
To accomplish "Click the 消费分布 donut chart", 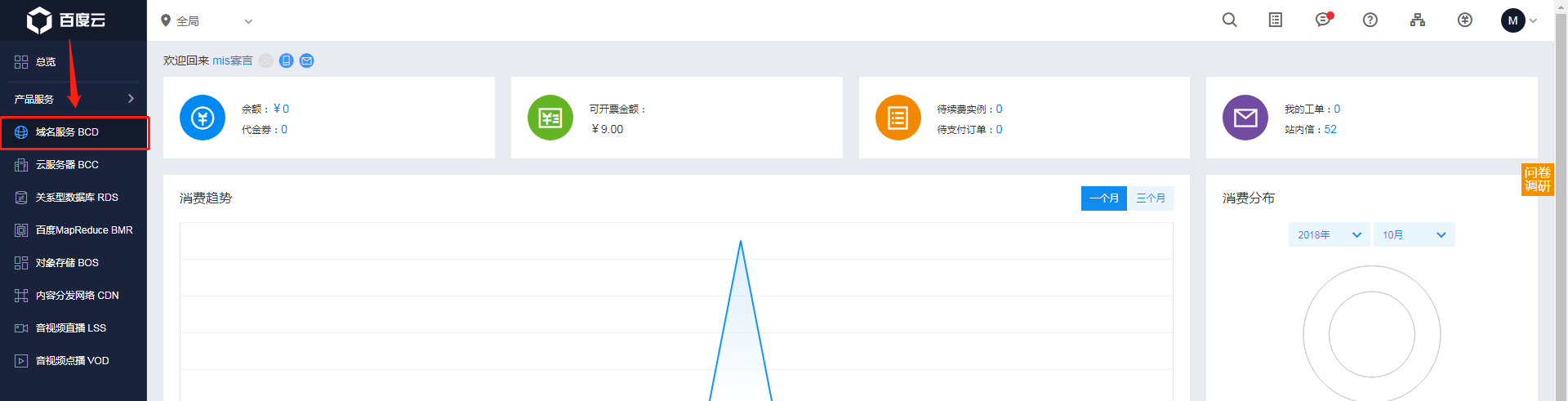I will coord(1372,333).
